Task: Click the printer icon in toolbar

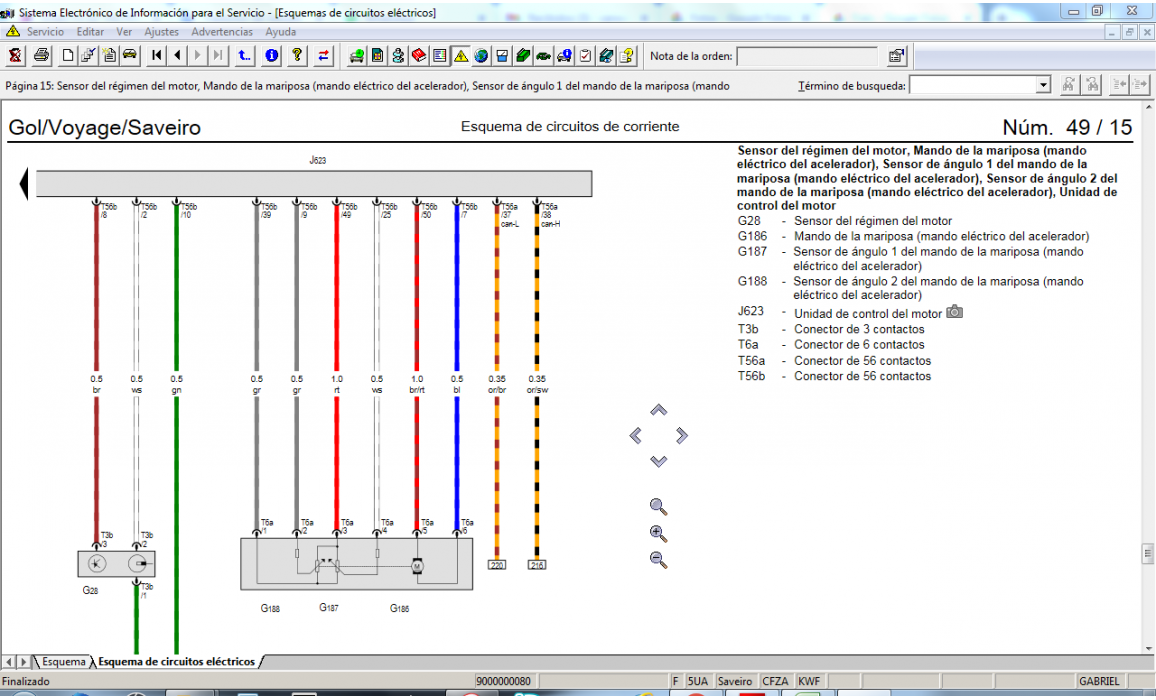Action: click(41, 55)
